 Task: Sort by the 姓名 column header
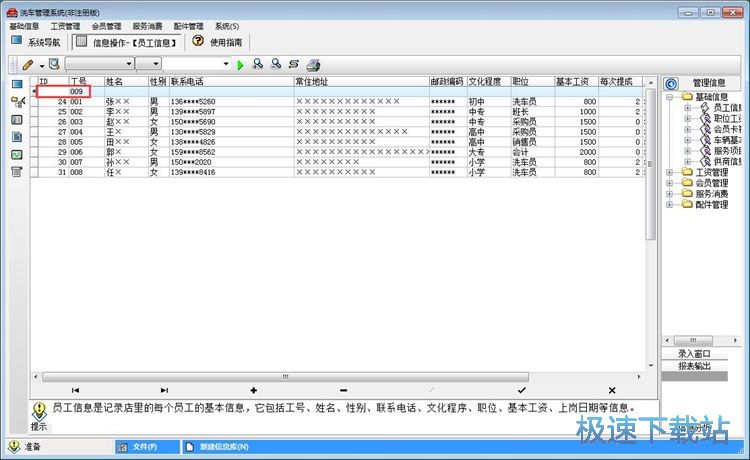tap(126, 82)
